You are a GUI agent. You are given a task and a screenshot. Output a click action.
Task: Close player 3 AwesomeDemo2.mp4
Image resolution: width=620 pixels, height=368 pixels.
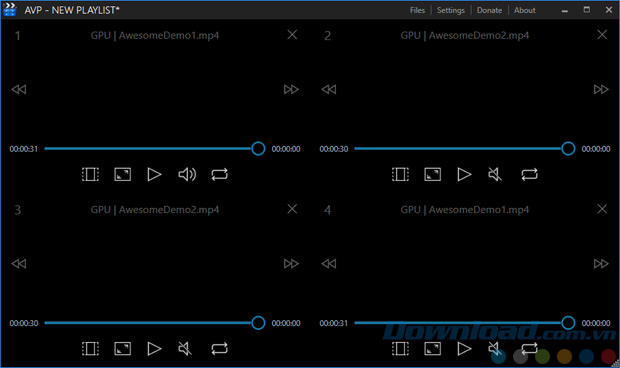[x=292, y=209]
